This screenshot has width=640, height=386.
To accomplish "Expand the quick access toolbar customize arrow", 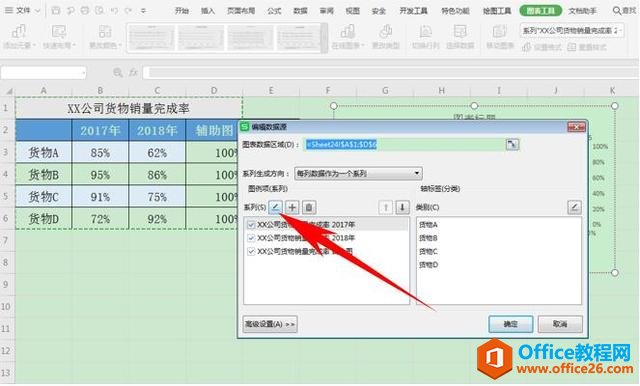I will [143, 11].
